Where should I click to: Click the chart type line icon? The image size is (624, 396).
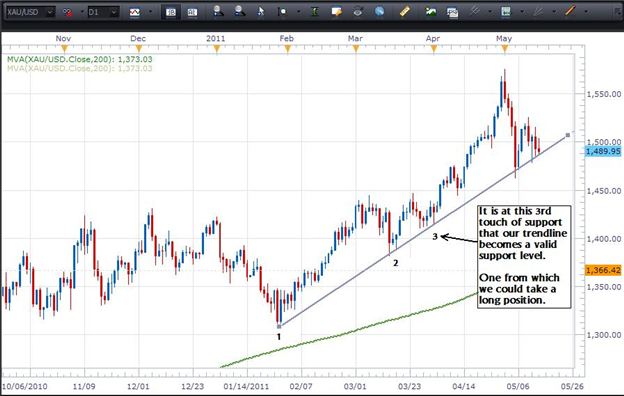(x=135, y=12)
